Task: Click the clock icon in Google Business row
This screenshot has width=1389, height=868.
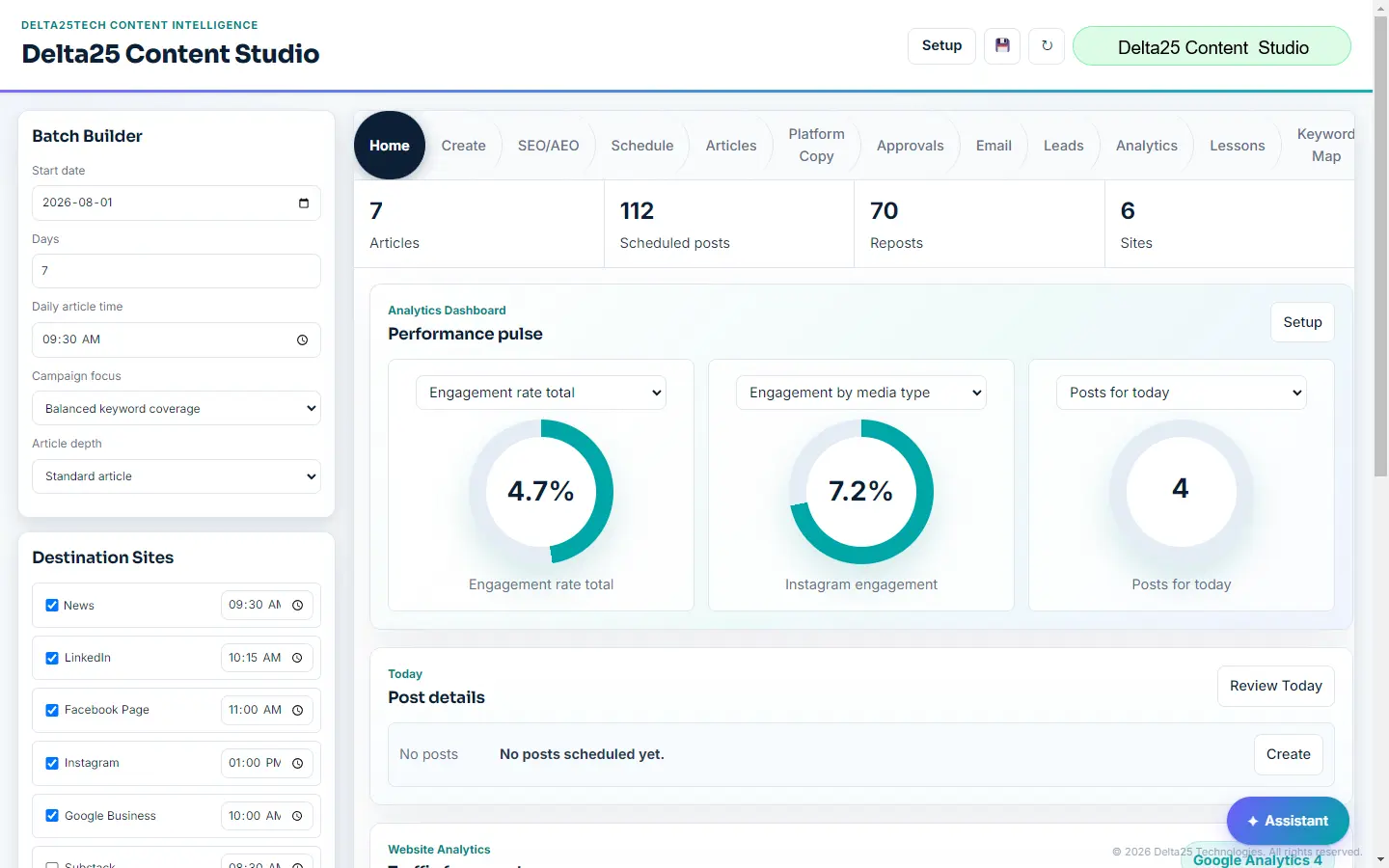Action: click(x=298, y=816)
